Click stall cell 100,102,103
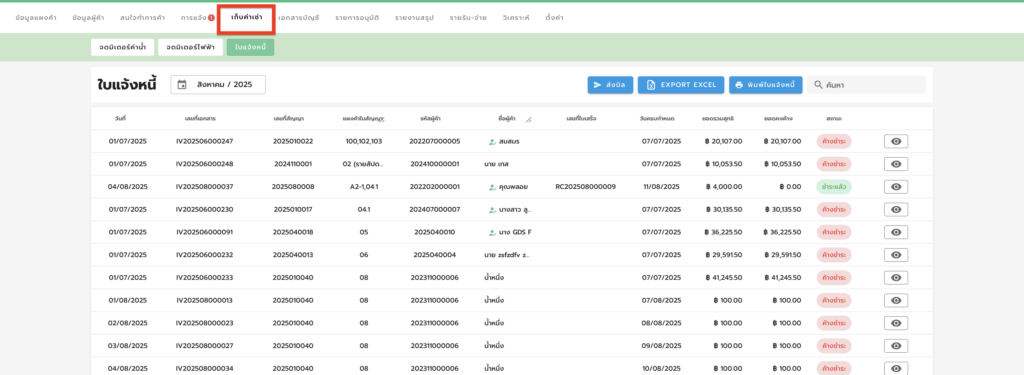The image size is (1024, 375). tap(364, 141)
